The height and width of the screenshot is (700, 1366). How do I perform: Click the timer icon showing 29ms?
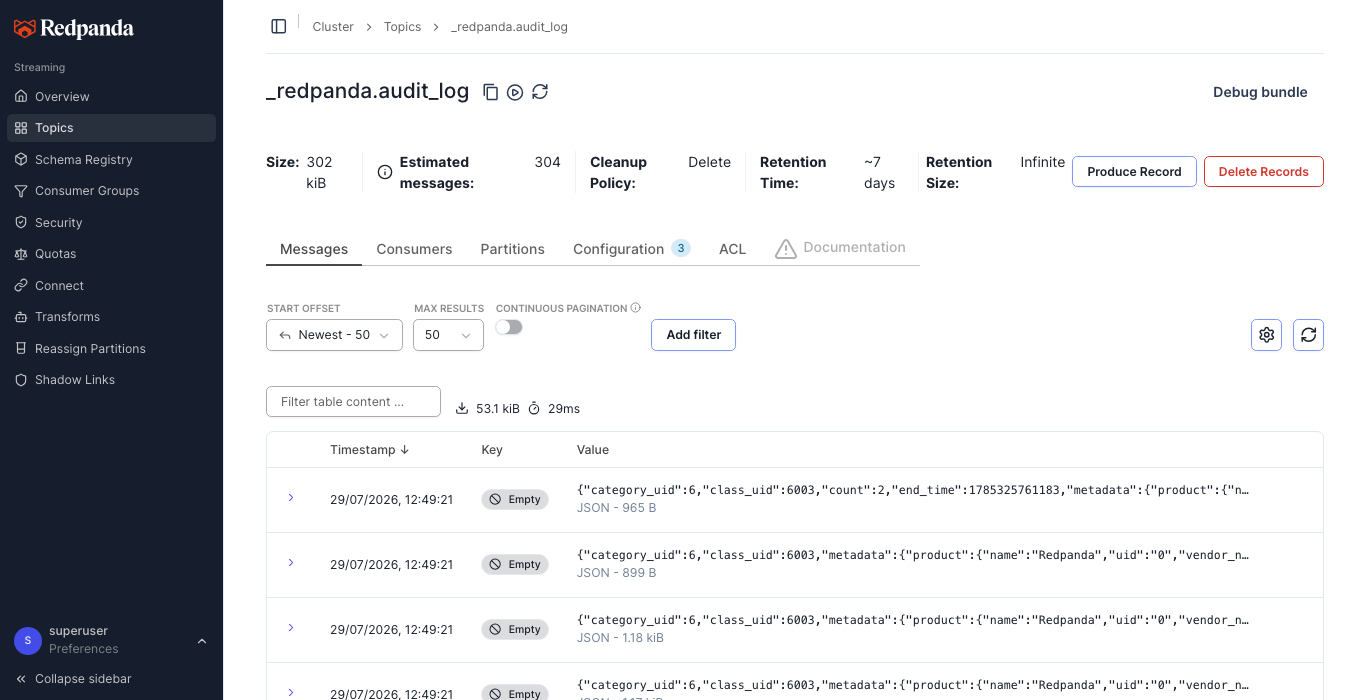tap(534, 409)
